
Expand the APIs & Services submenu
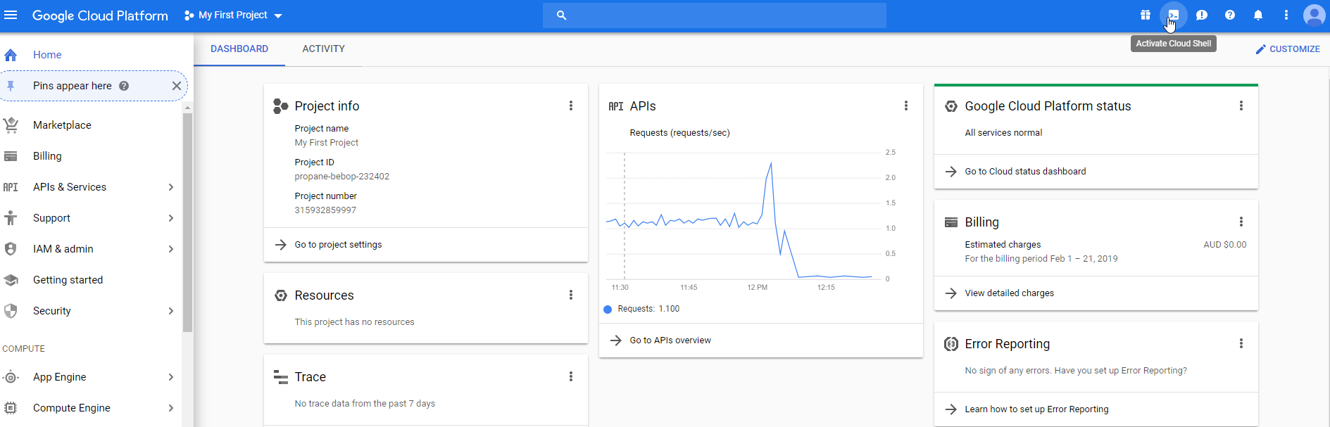click(170, 187)
